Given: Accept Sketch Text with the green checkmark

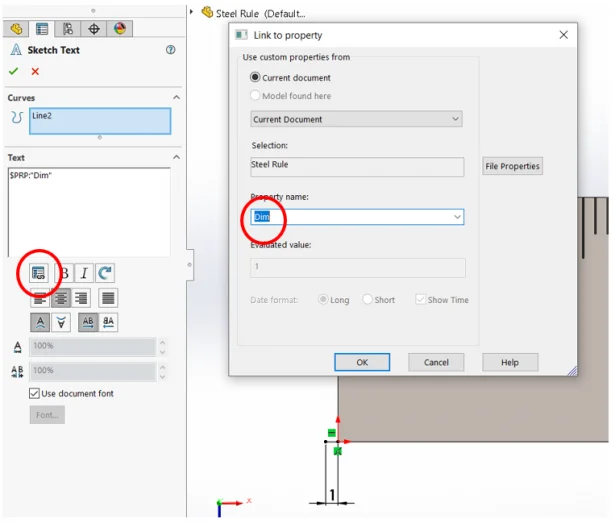Looking at the screenshot, I should tap(14, 71).
